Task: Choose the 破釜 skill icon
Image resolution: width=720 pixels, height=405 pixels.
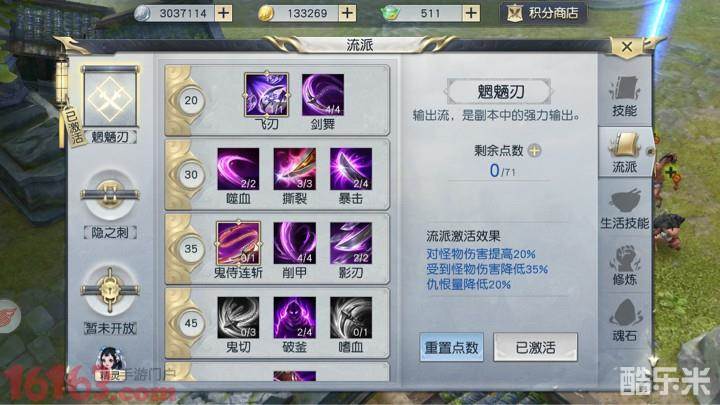Action: pyautogui.click(x=294, y=317)
